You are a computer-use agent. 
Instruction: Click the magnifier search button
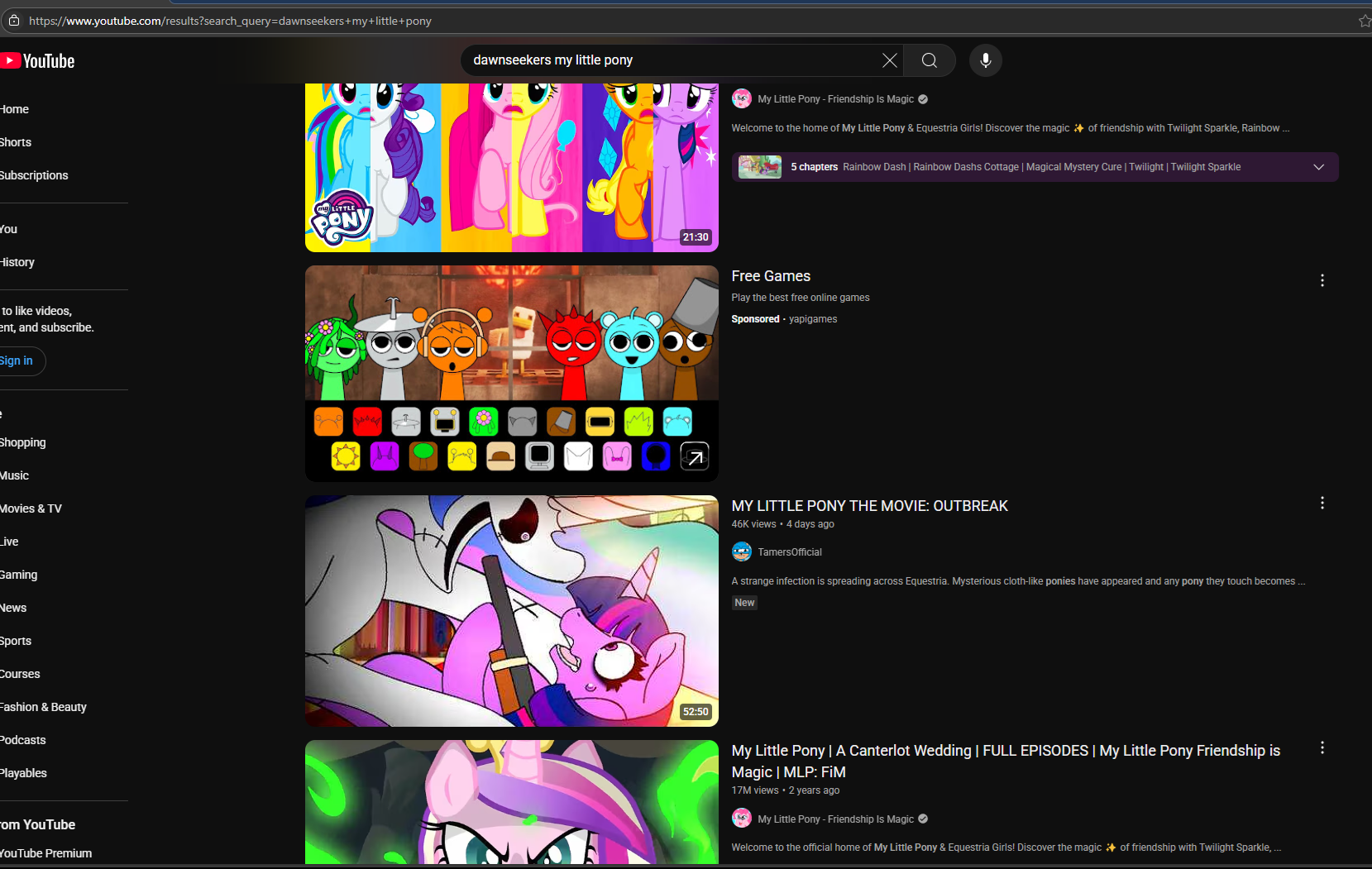point(930,60)
